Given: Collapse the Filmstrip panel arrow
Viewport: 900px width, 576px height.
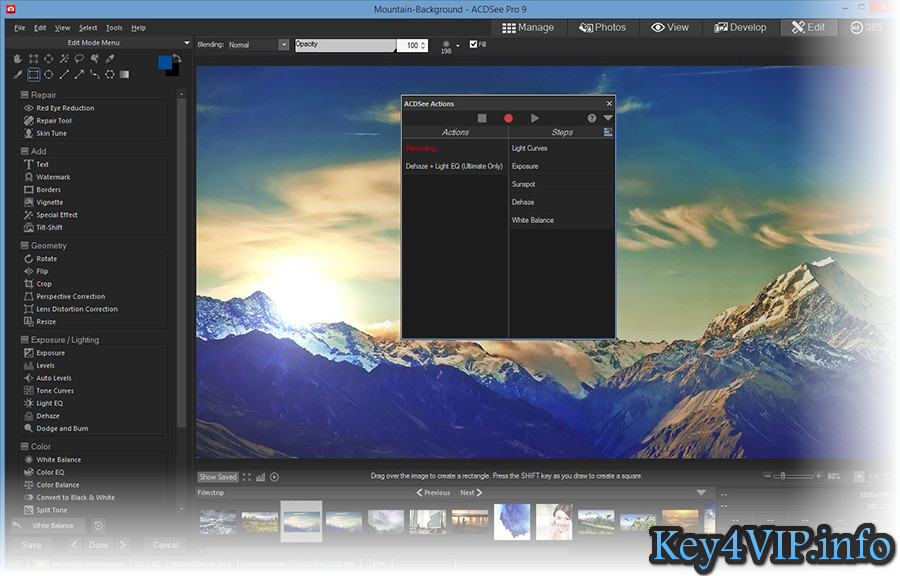Looking at the screenshot, I should [701, 493].
